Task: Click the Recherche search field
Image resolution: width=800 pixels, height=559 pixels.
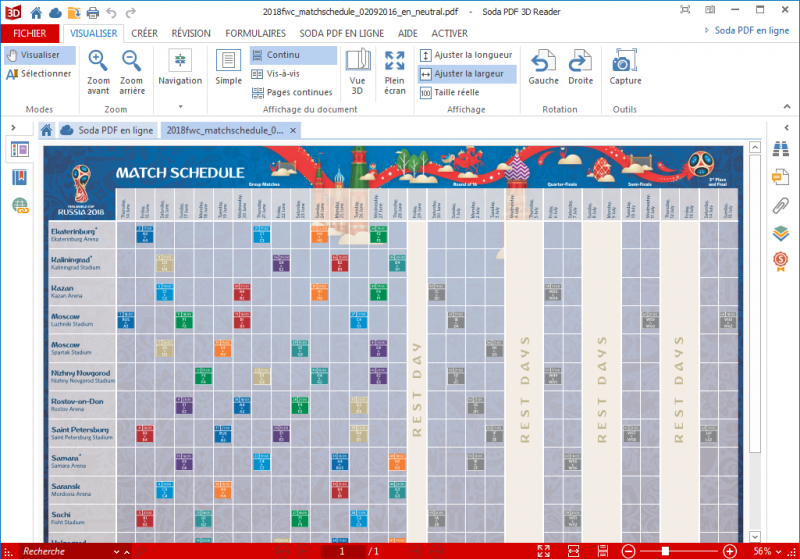Action: tap(65, 551)
